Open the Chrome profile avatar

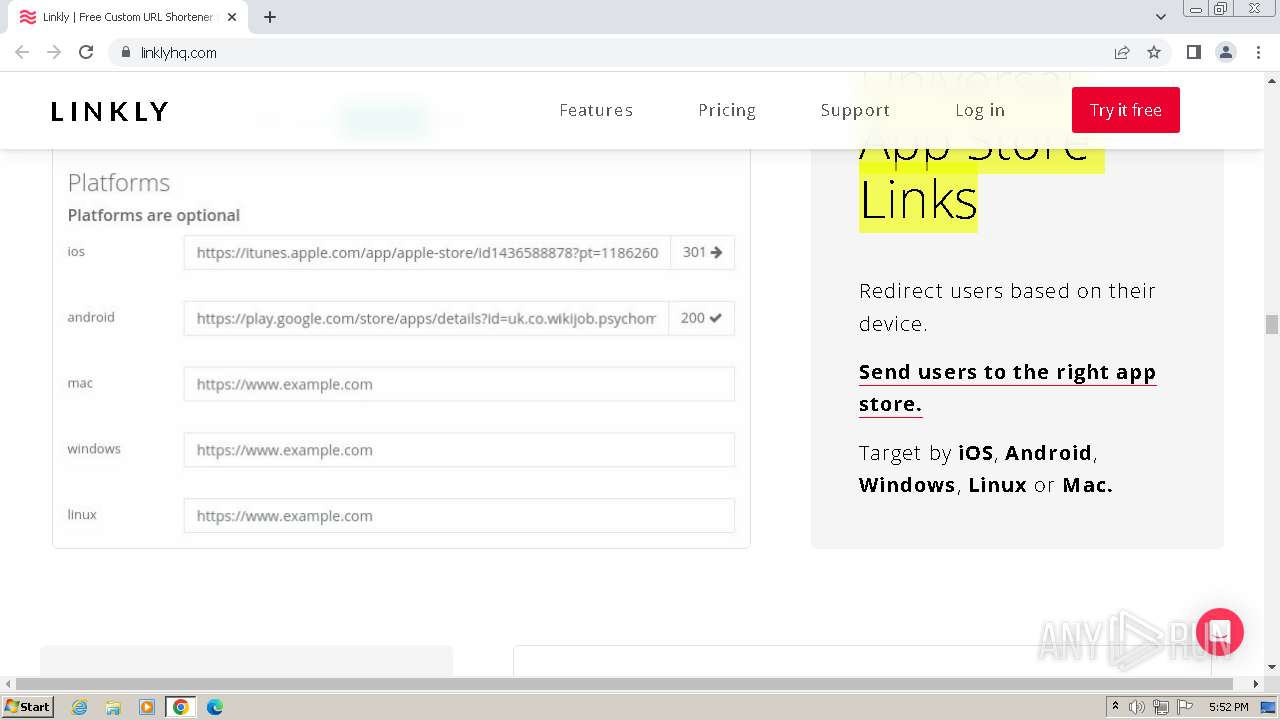1225,52
